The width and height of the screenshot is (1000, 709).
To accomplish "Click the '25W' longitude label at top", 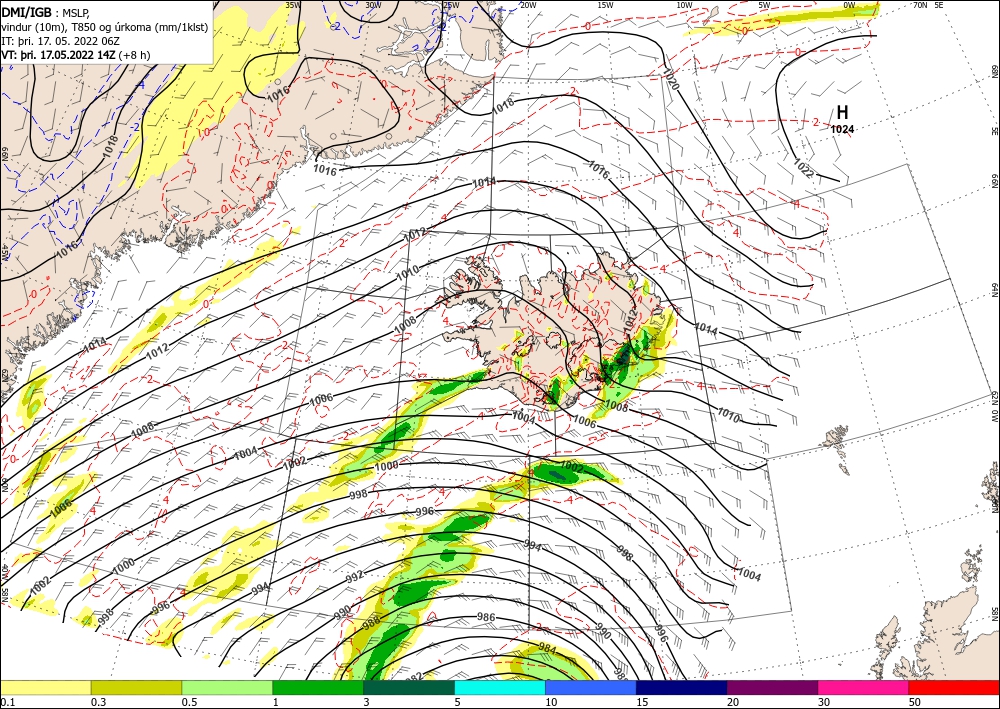I will click(450, 6).
